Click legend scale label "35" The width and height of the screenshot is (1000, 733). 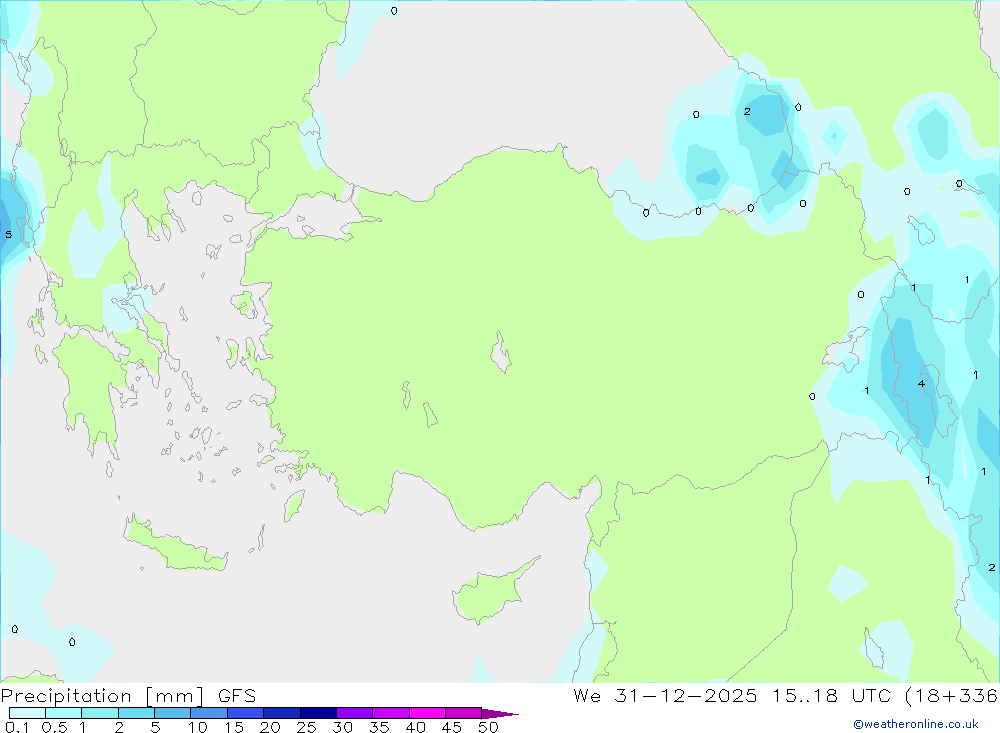click(x=379, y=727)
